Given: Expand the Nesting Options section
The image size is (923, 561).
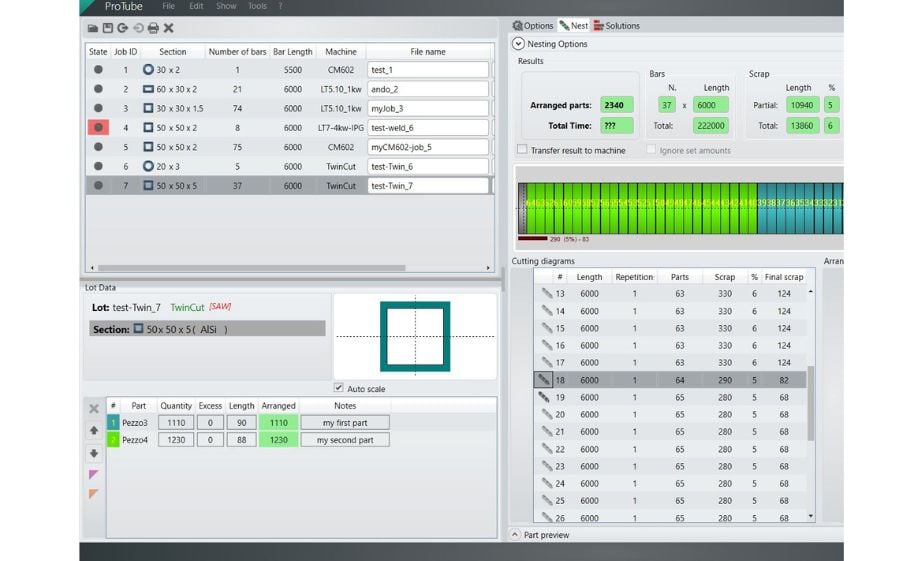Looking at the screenshot, I should tap(518, 44).
